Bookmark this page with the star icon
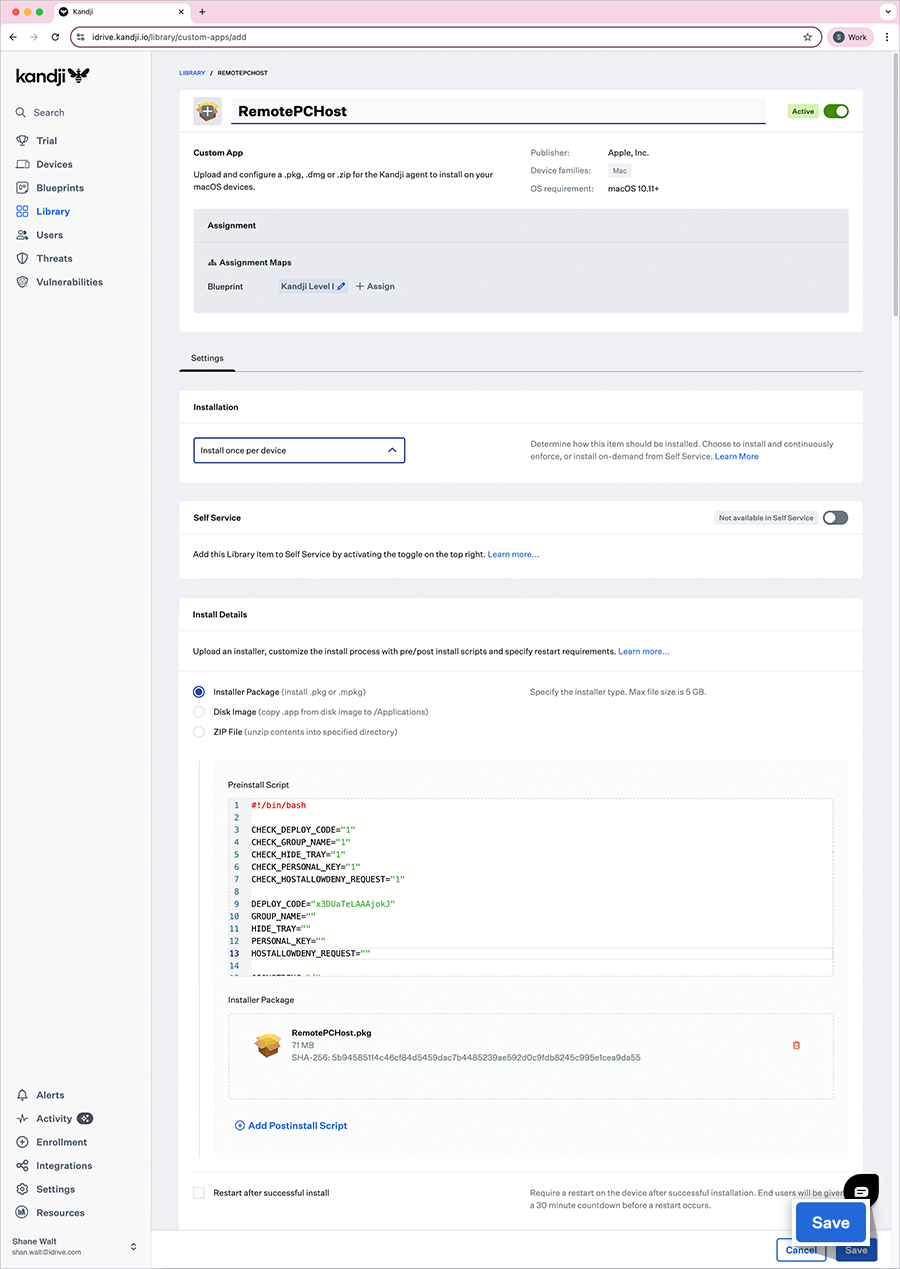900x1269 pixels. point(807,37)
